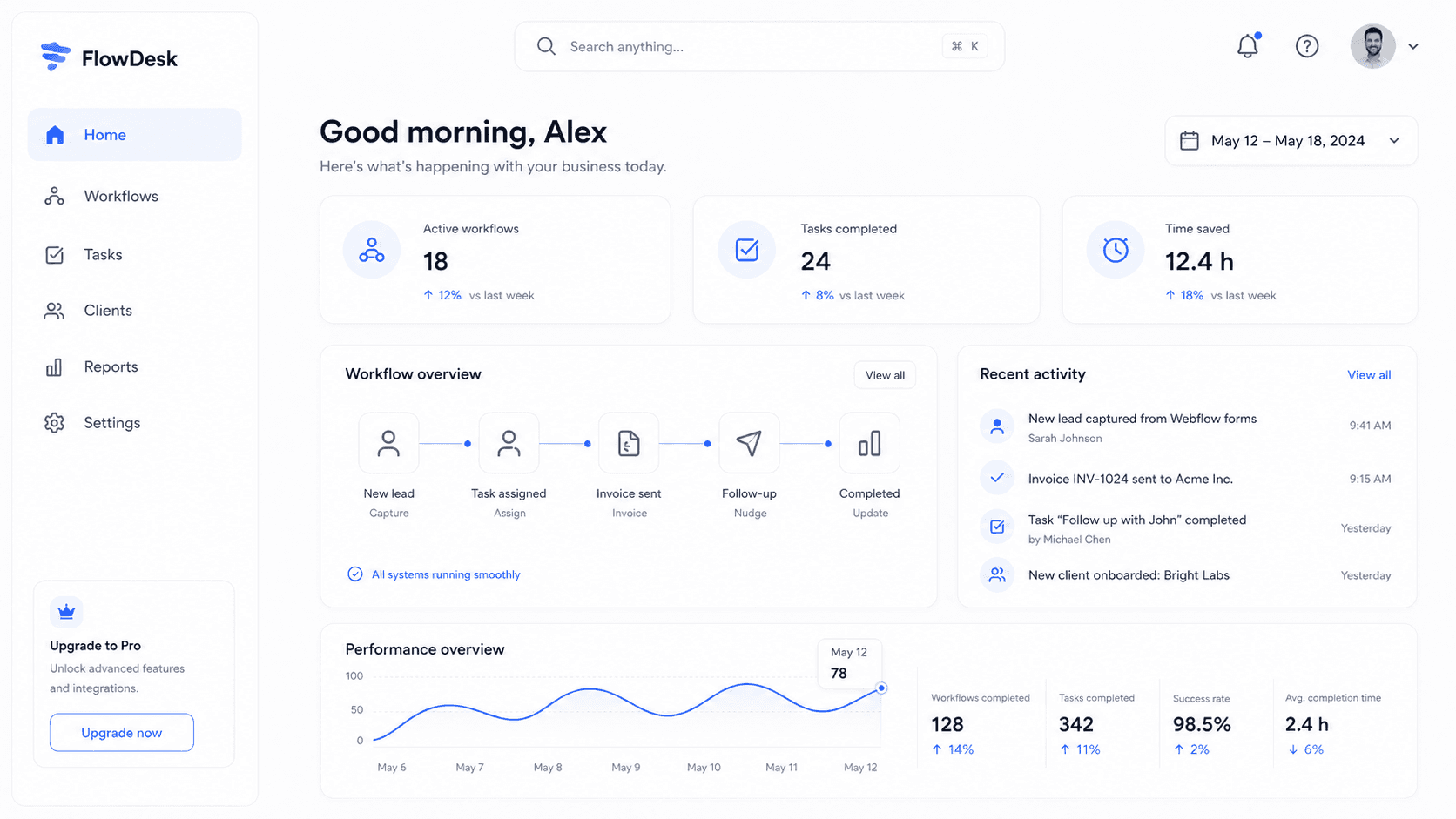Click the by Michael Chen text
Image resolution: width=1456 pixels, height=819 pixels.
pyautogui.click(x=1069, y=540)
